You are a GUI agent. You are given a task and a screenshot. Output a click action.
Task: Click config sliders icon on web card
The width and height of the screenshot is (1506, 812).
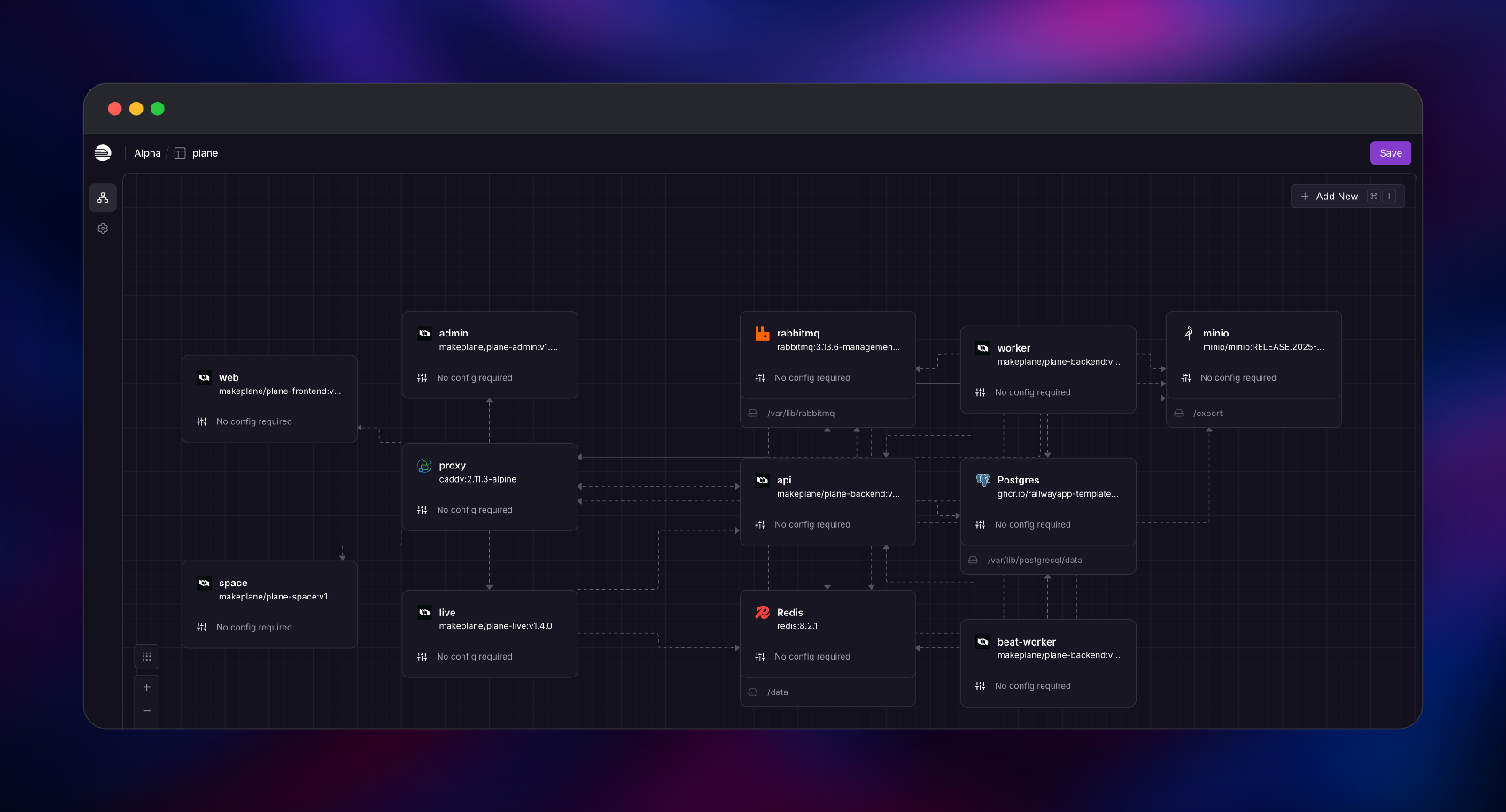[202, 421]
